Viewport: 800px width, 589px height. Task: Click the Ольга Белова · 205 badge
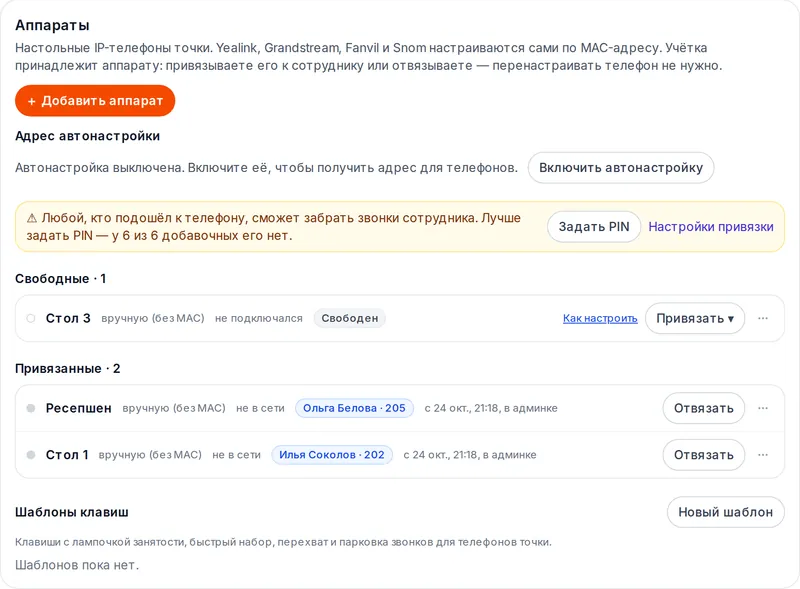354,408
